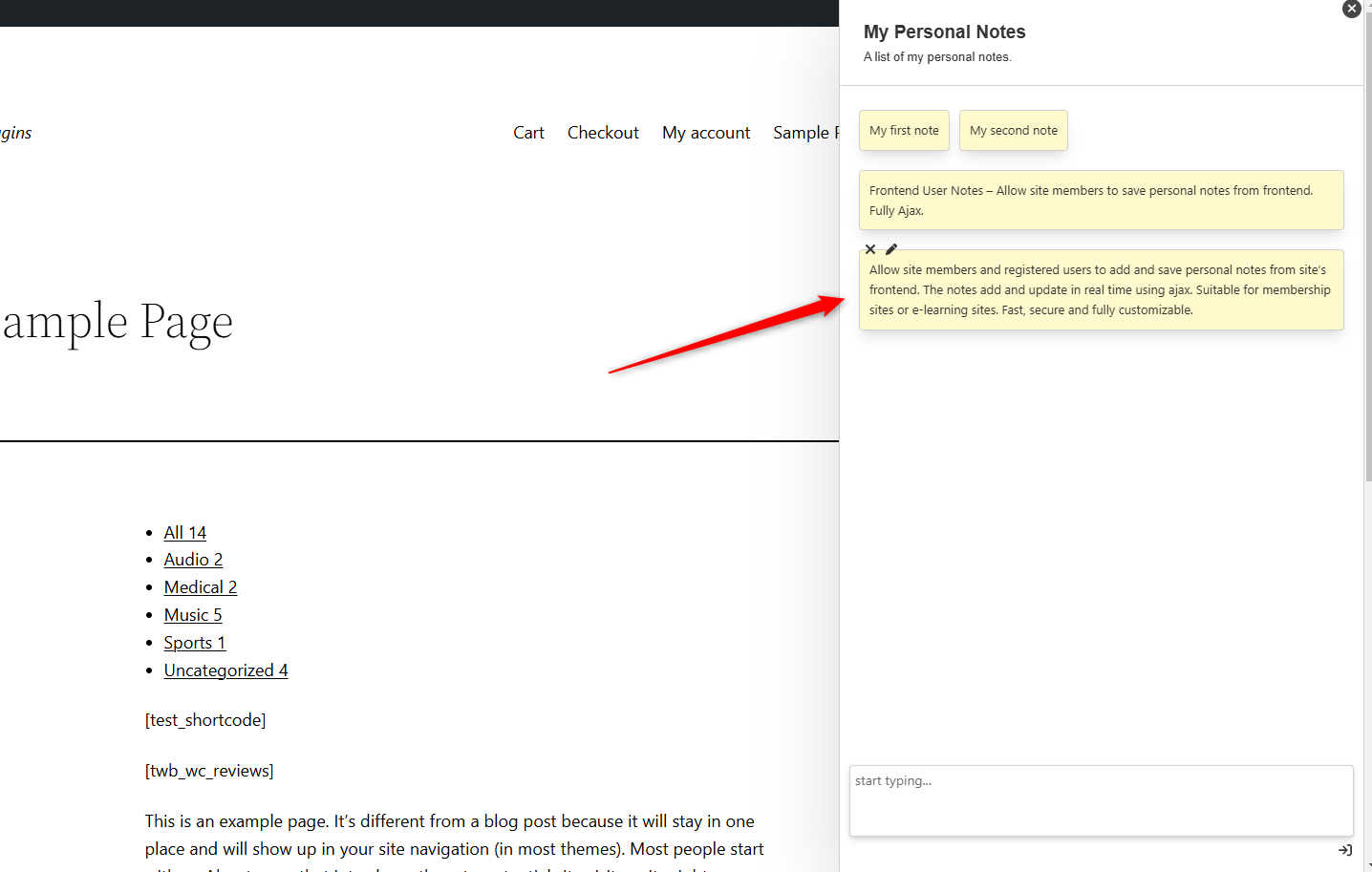Open the Cart menu item
The width and height of the screenshot is (1372, 872).
click(528, 133)
